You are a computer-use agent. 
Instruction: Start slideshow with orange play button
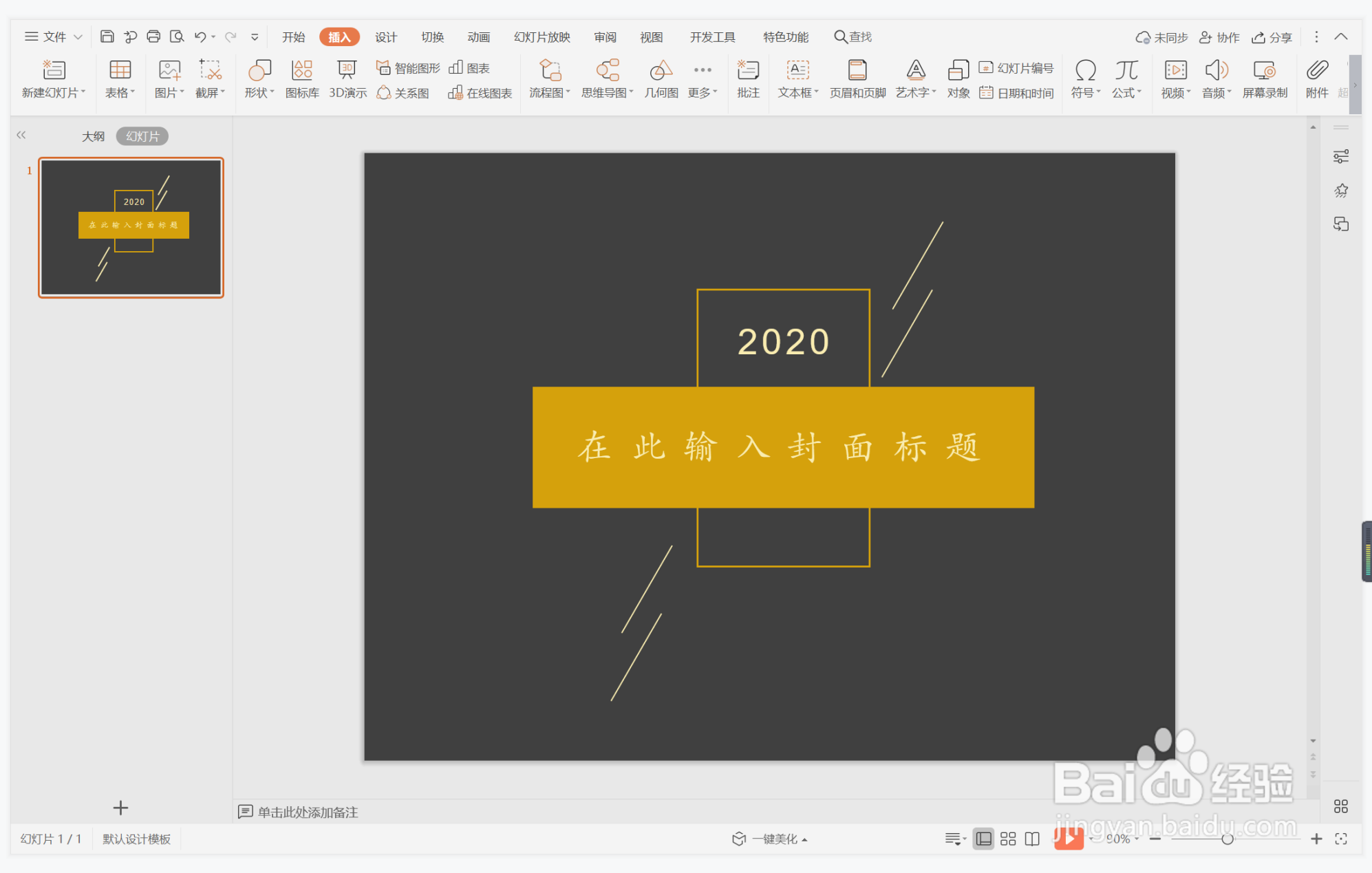click(x=1069, y=839)
